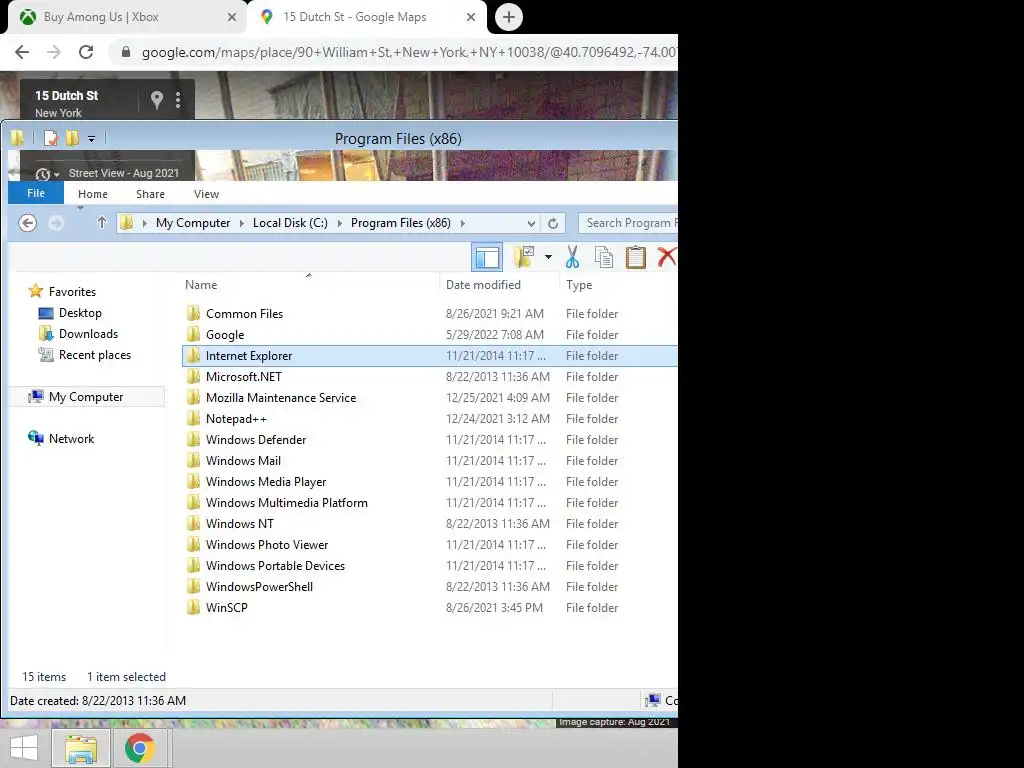Open Chrome from the taskbar
This screenshot has width=1024, height=768.
point(140,748)
